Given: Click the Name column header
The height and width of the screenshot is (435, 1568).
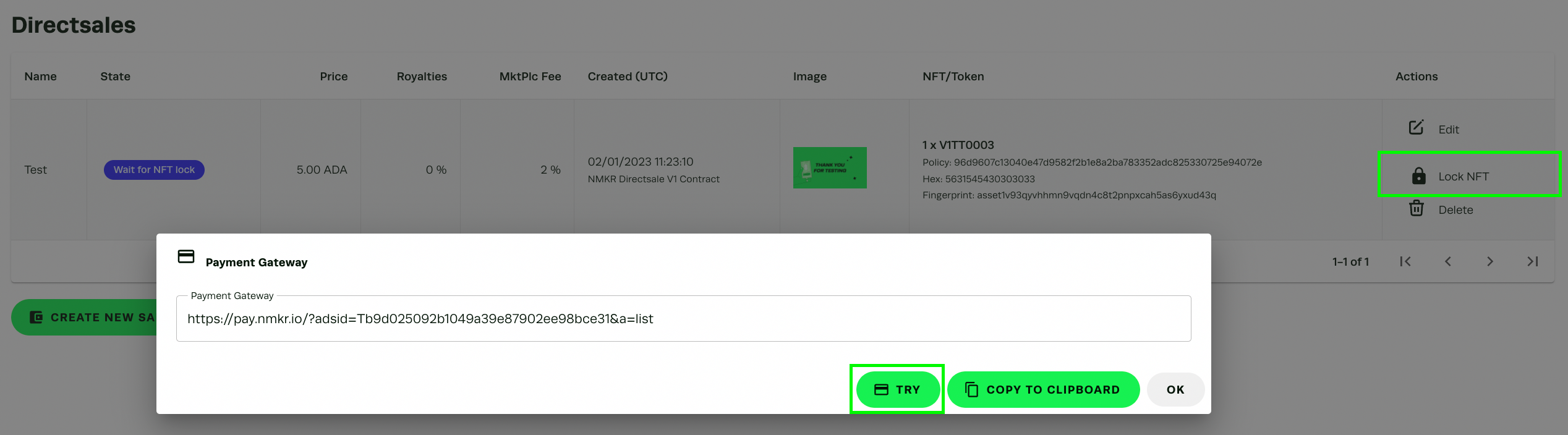Looking at the screenshot, I should click(40, 77).
